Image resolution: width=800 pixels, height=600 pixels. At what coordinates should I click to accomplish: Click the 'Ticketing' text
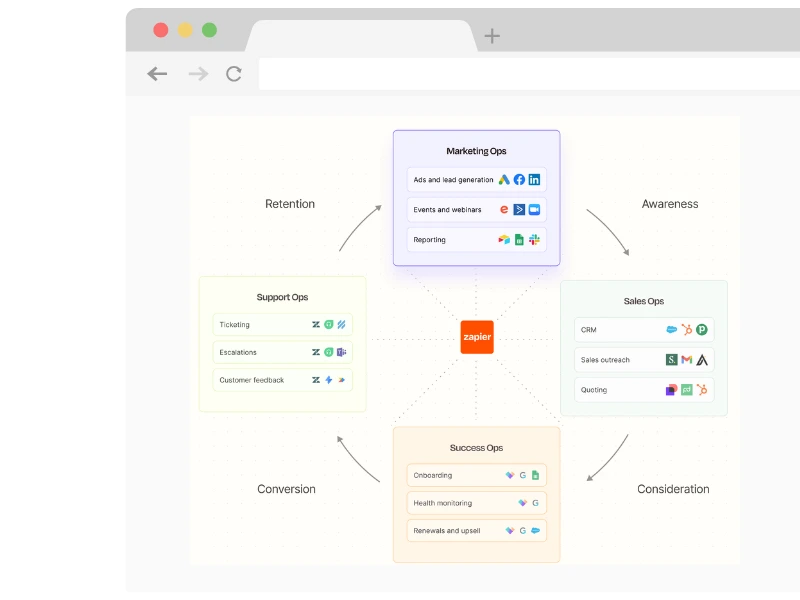tap(234, 324)
